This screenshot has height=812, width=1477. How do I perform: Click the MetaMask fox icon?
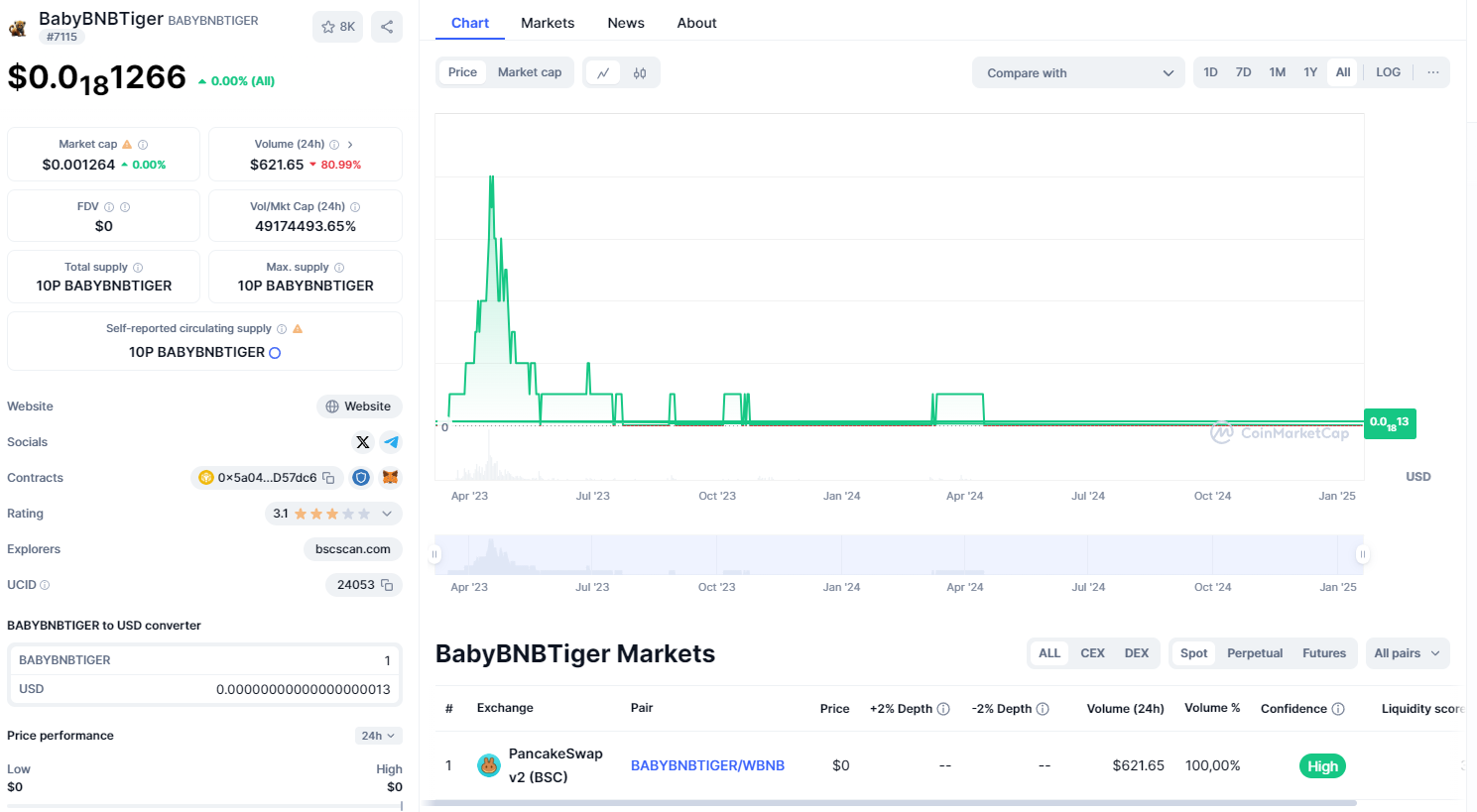390,478
